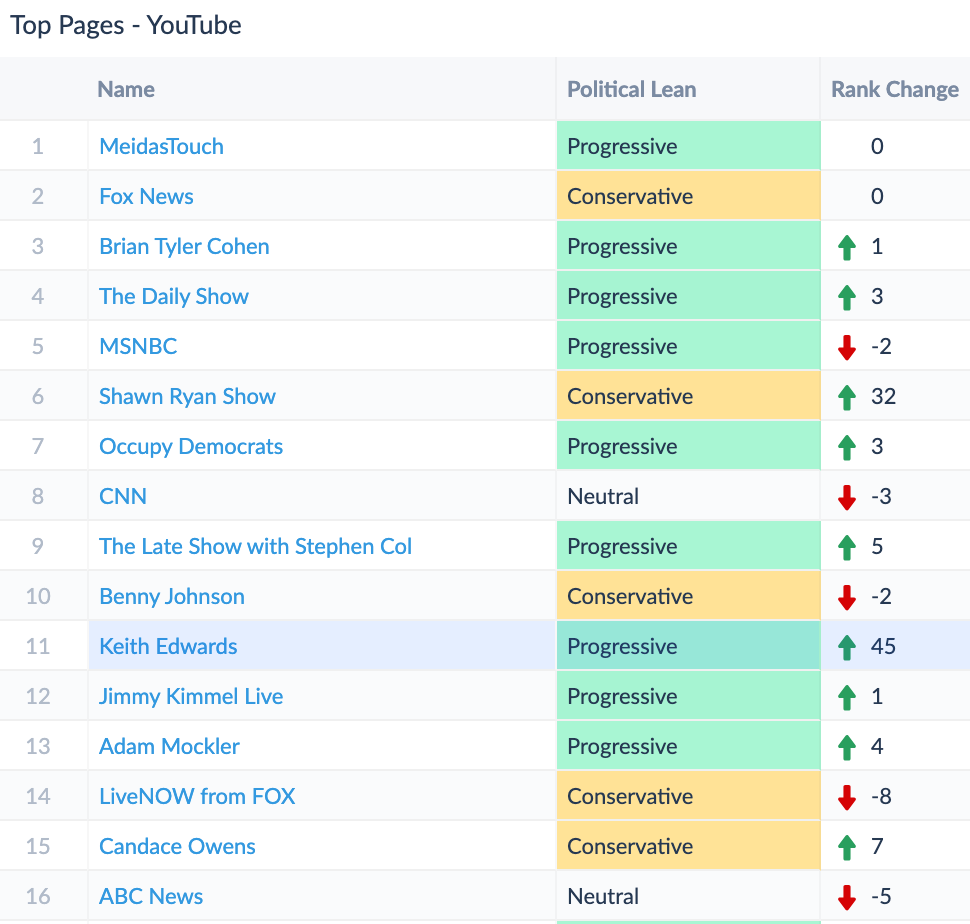Select Progressive cell in Keith Edwards row

(x=689, y=646)
